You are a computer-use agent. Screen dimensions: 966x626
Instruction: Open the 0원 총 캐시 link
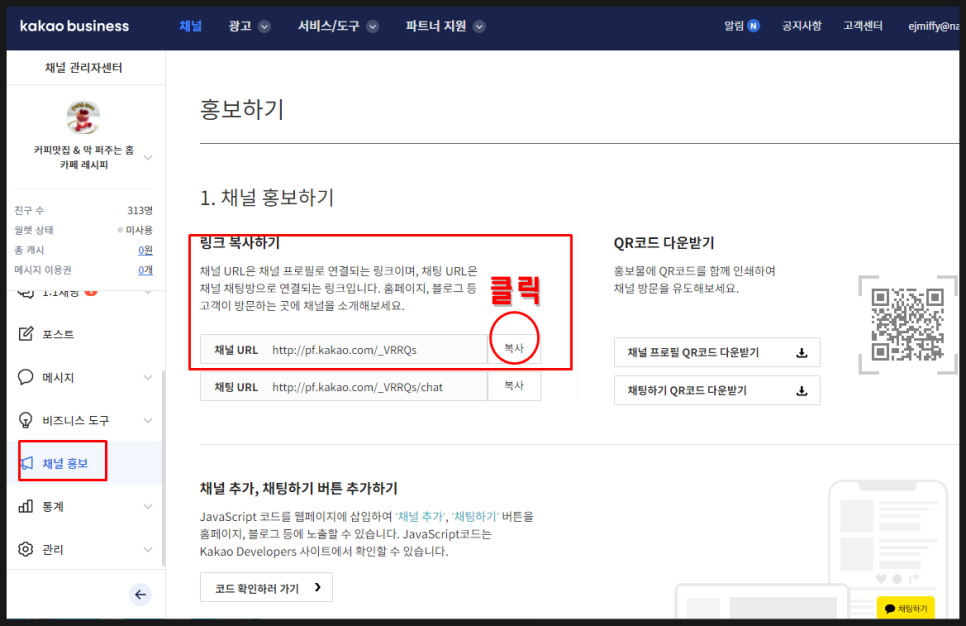point(145,250)
